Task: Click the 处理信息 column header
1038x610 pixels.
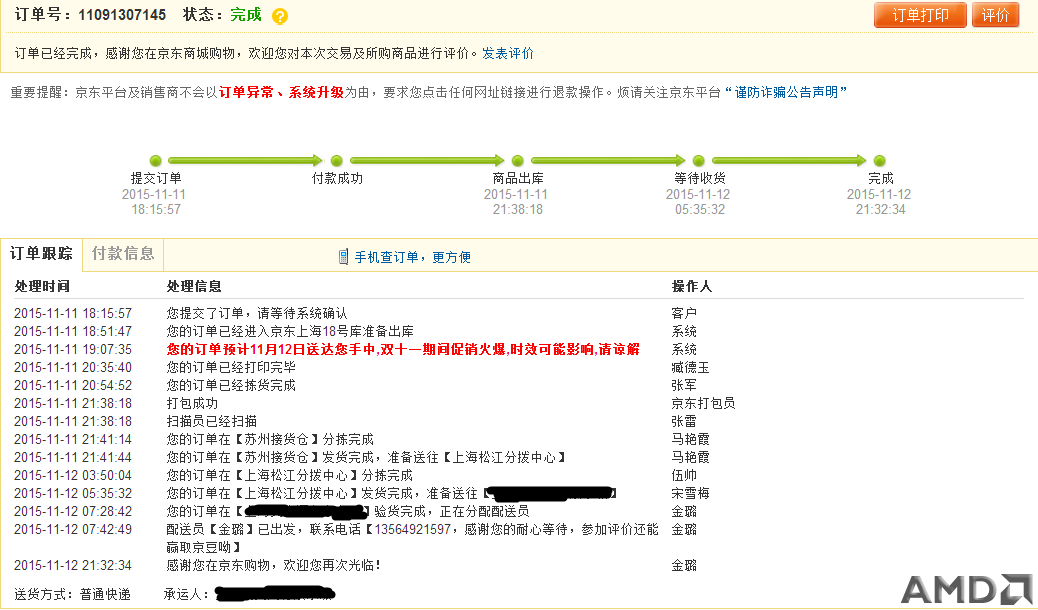Action: (x=194, y=286)
